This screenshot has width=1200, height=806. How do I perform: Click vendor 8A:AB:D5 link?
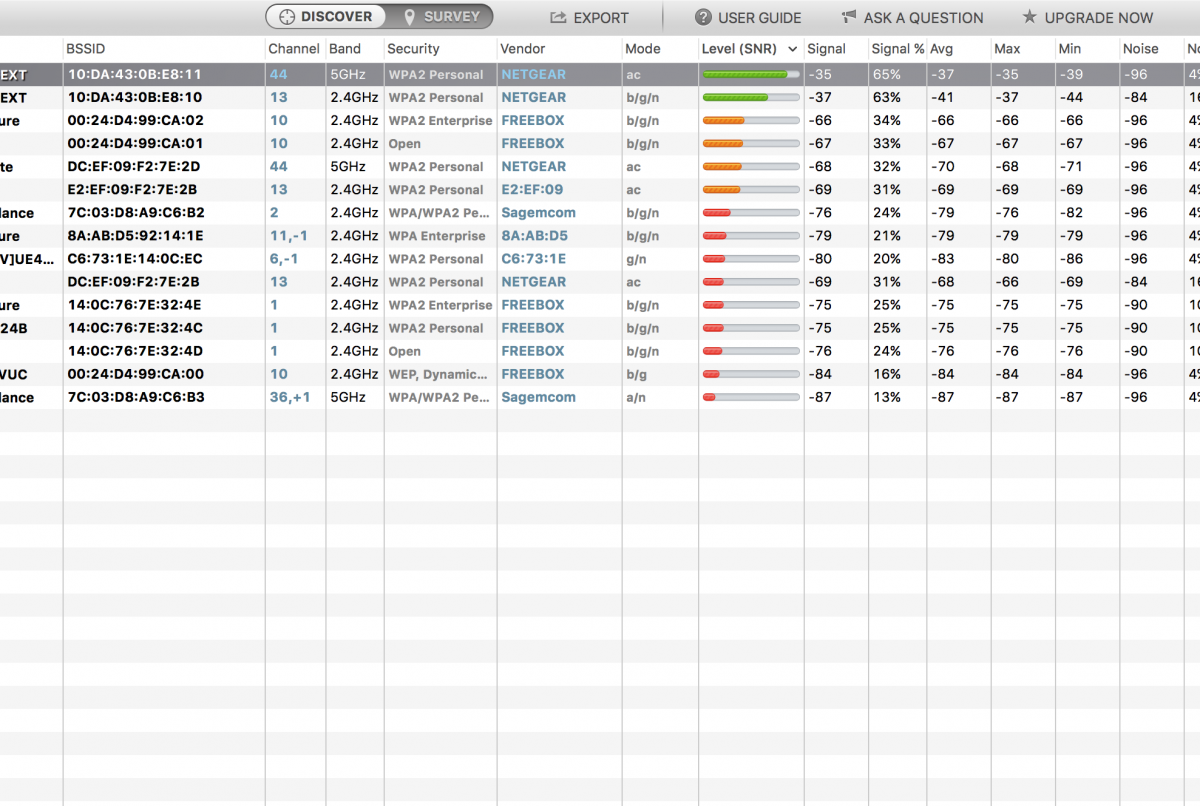[x=534, y=235]
